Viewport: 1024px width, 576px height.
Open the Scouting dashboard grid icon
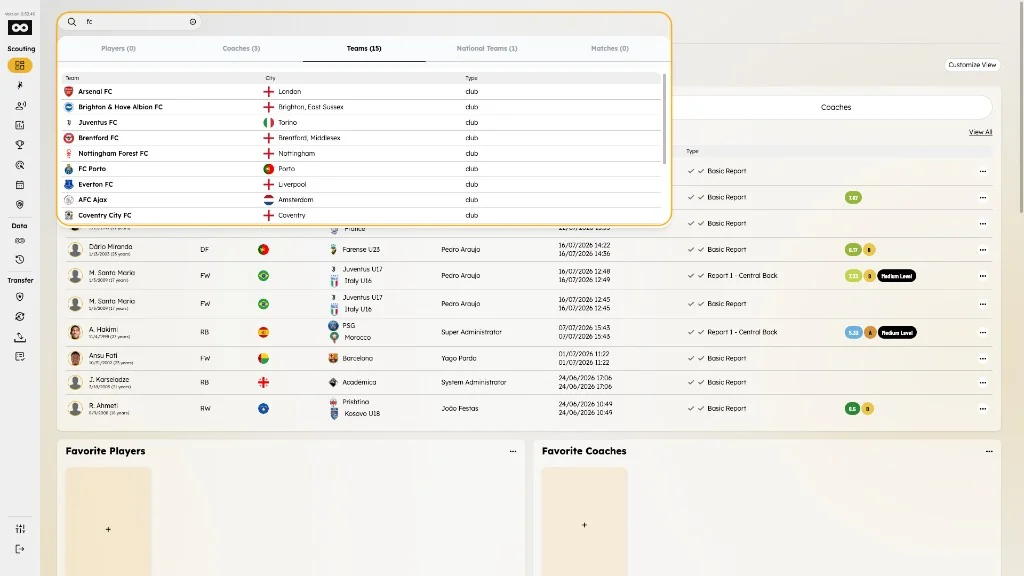(x=20, y=65)
